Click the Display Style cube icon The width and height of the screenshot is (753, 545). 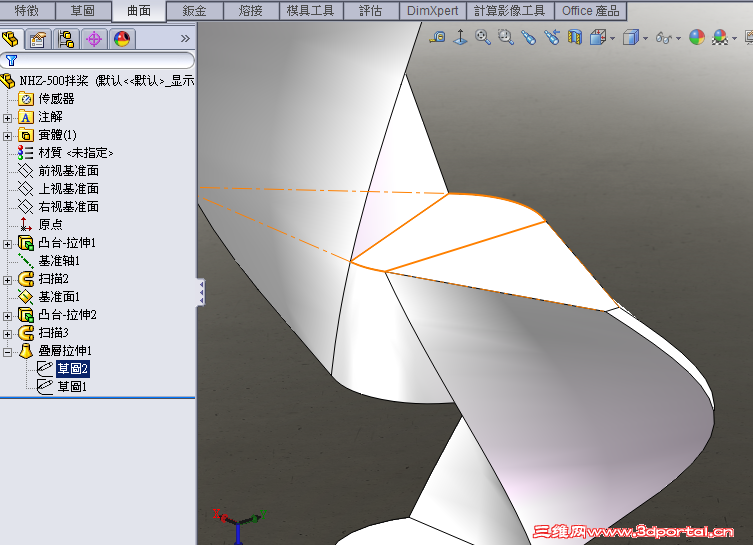631,37
